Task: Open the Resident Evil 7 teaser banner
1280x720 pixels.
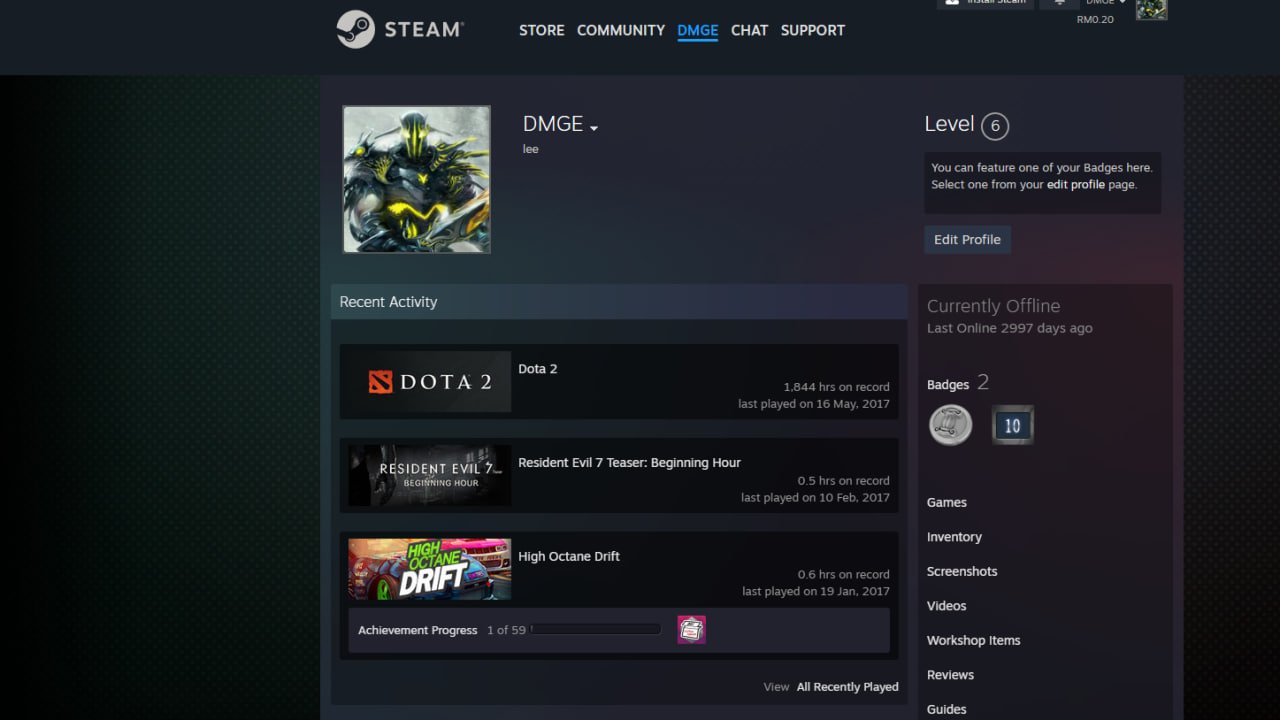Action: pyautogui.click(x=430, y=476)
